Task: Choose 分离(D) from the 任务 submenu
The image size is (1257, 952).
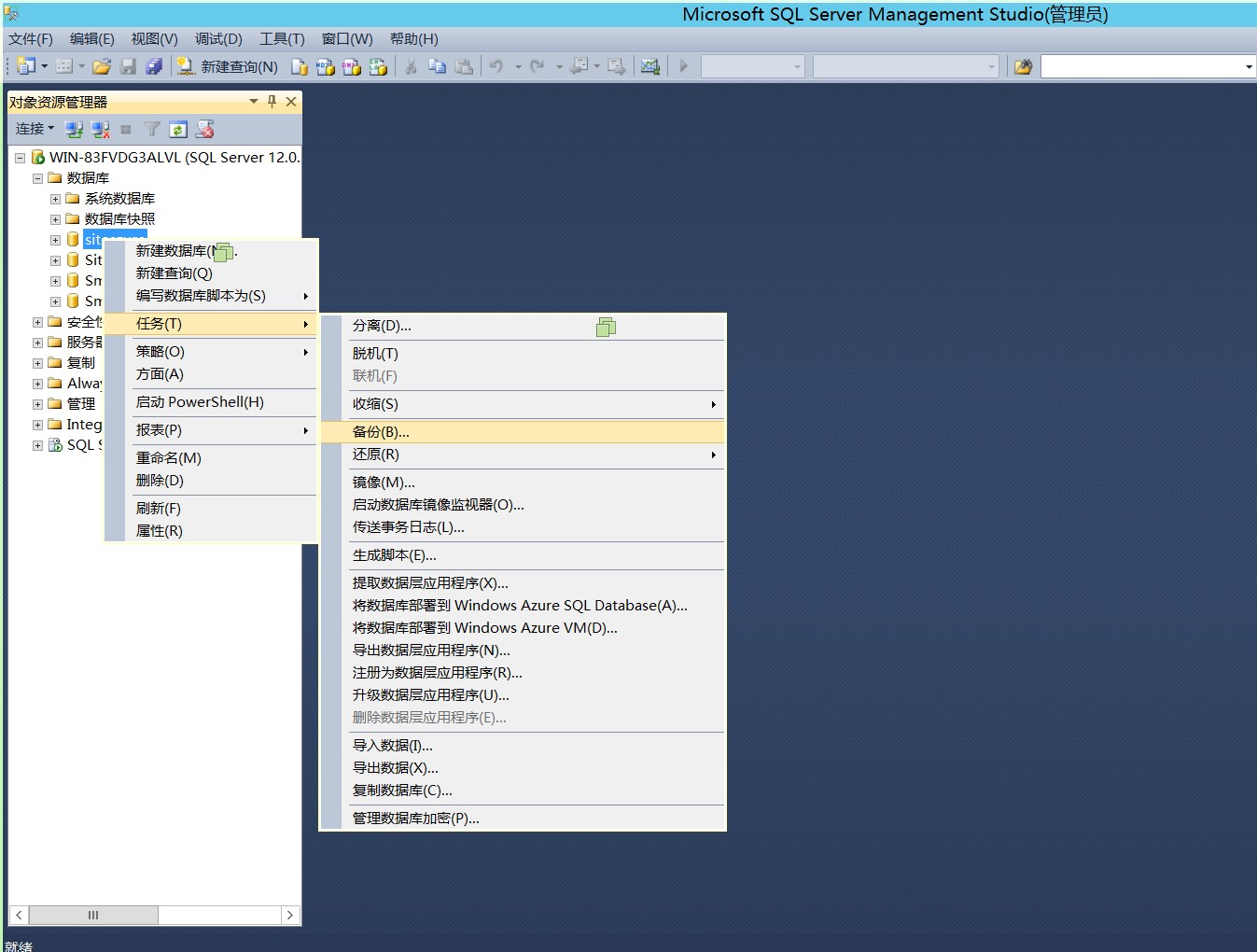Action: click(x=383, y=325)
